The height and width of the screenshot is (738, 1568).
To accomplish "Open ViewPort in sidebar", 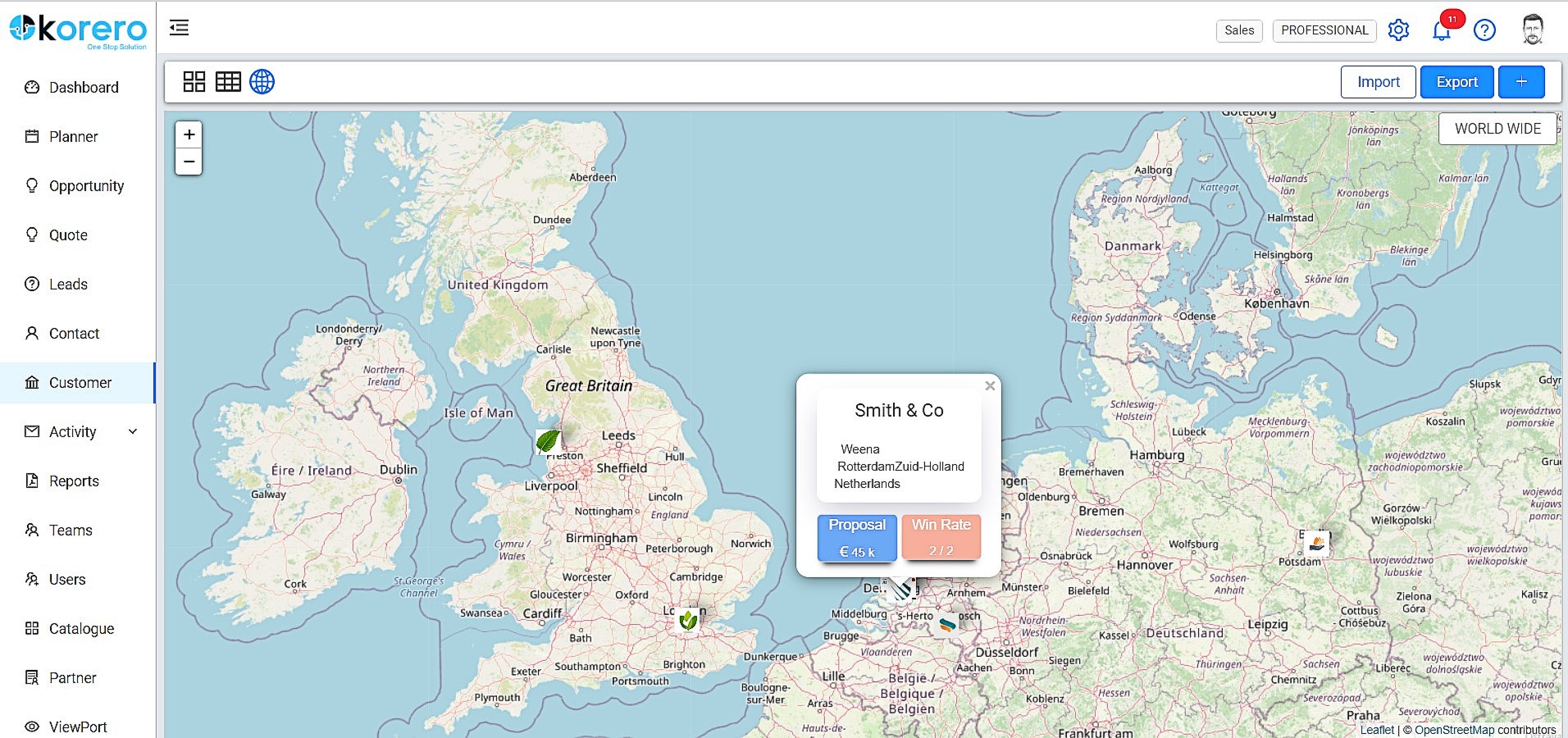I will (78, 727).
